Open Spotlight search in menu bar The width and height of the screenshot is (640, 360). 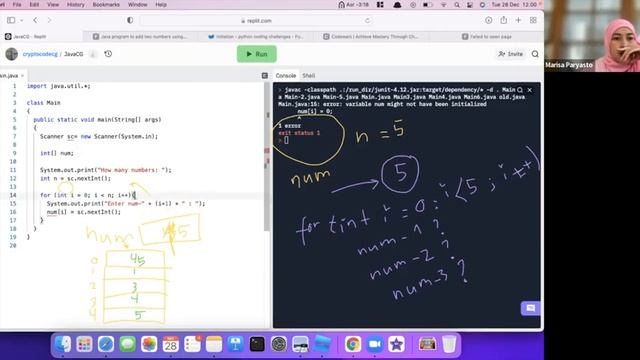coord(457,4)
